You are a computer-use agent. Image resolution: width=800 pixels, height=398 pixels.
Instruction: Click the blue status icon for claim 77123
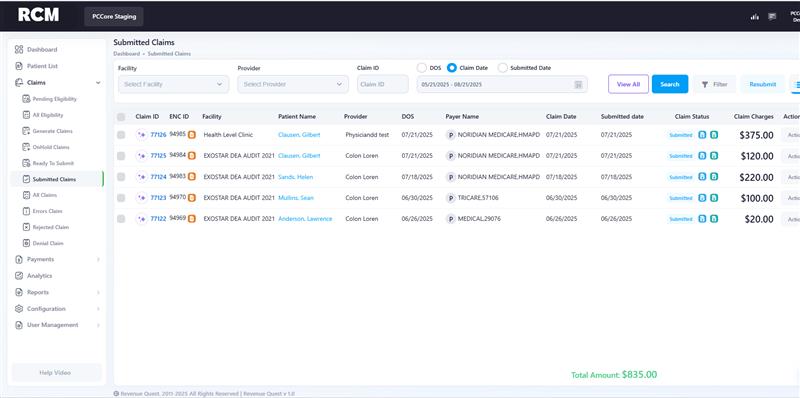pyautogui.click(x=703, y=198)
